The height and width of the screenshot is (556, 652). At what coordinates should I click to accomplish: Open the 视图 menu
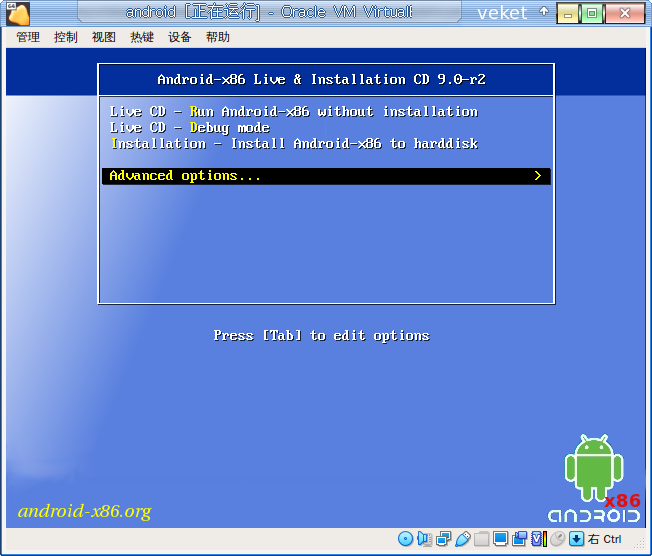(104, 37)
